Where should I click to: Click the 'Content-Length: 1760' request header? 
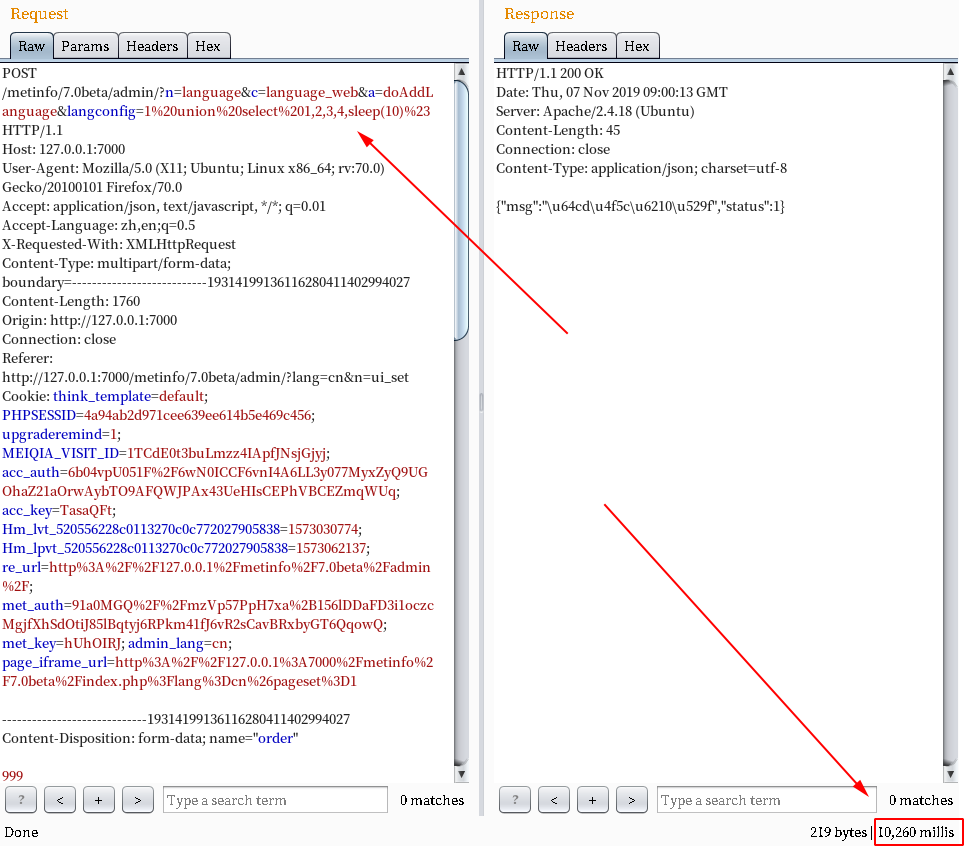pyautogui.click(x=71, y=301)
